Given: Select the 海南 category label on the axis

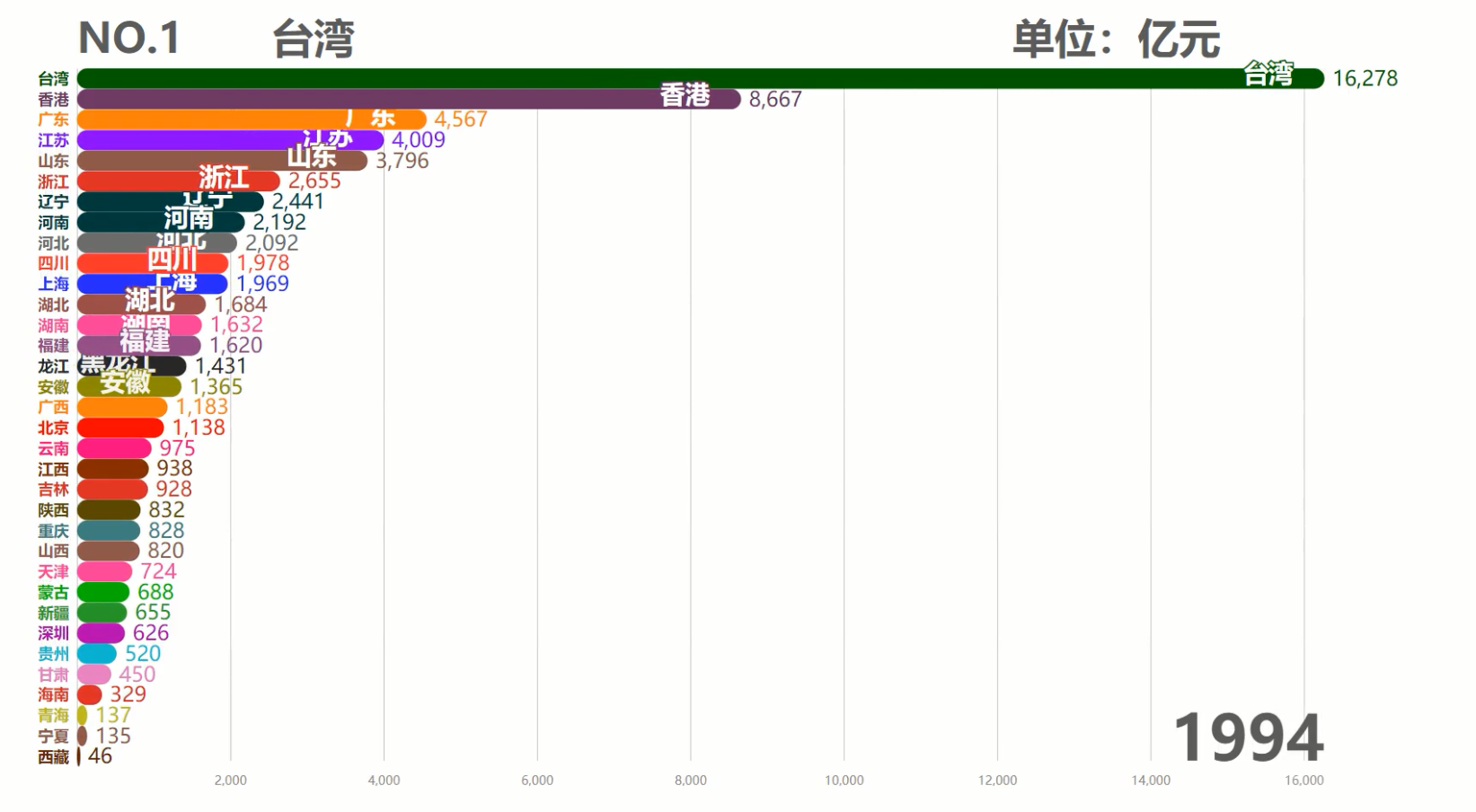Looking at the screenshot, I should (x=53, y=694).
